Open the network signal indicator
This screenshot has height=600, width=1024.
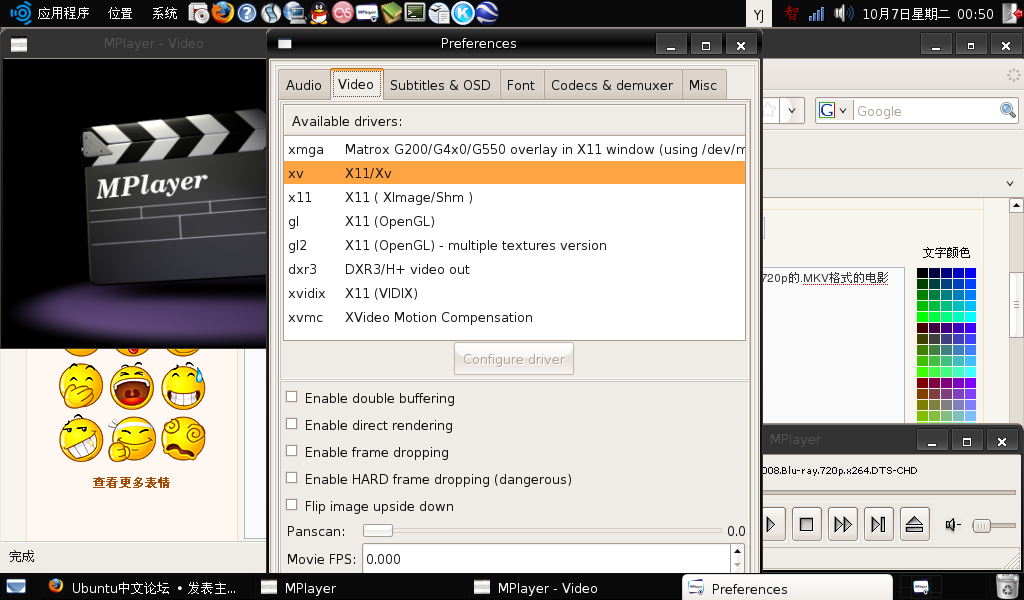click(x=816, y=13)
